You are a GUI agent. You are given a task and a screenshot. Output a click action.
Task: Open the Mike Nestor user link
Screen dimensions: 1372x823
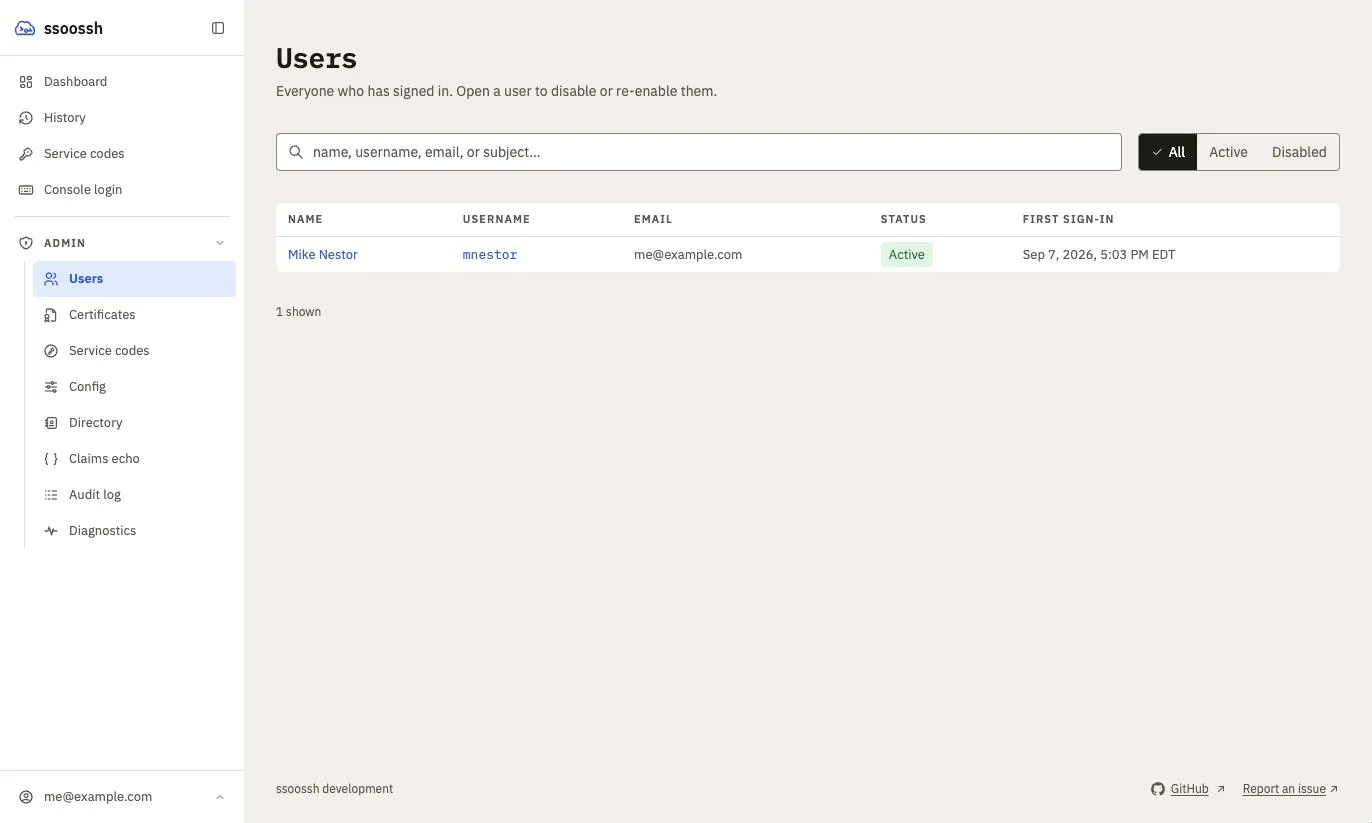point(322,255)
